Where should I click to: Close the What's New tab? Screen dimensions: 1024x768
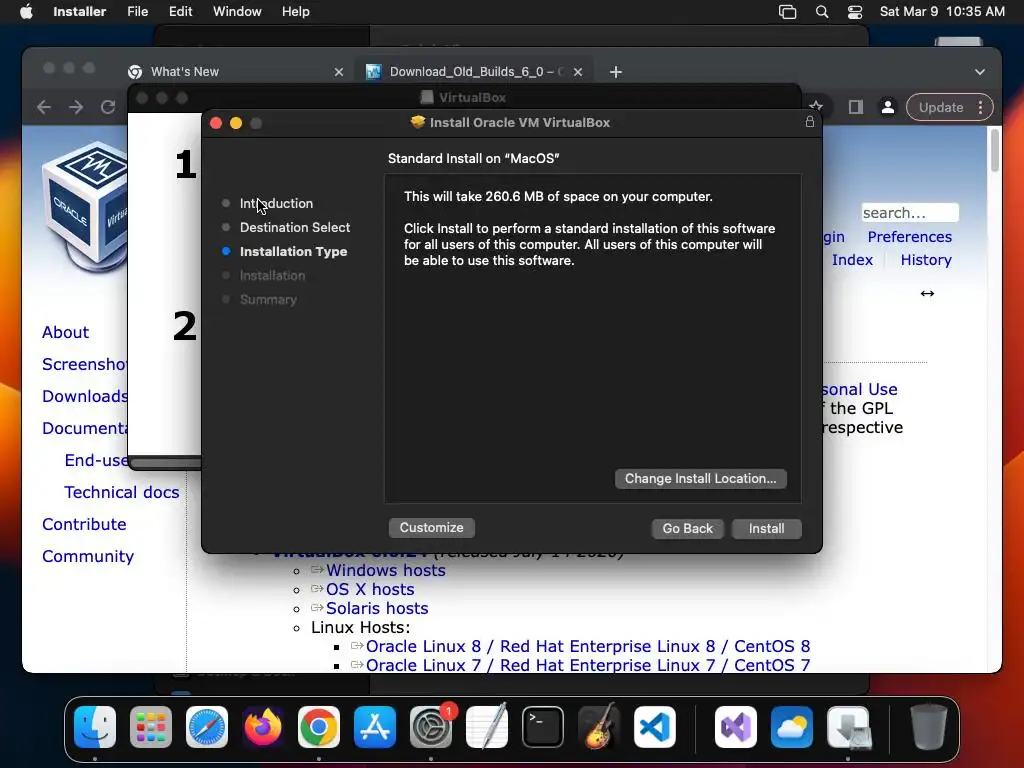(x=338, y=72)
